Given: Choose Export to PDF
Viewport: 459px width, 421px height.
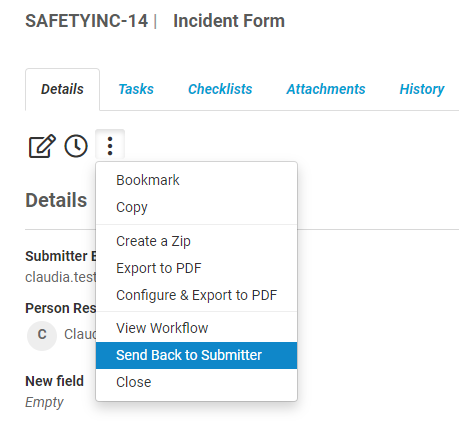Looking at the screenshot, I should tap(196, 268).
